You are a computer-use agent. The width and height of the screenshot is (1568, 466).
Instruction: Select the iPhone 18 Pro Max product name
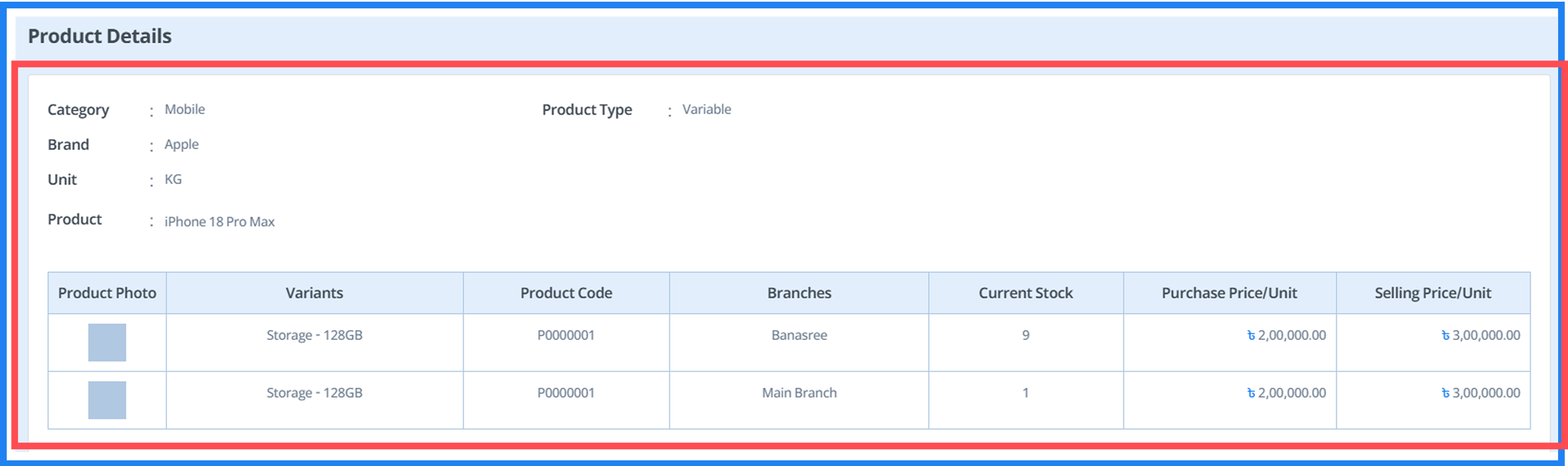(x=219, y=222)
